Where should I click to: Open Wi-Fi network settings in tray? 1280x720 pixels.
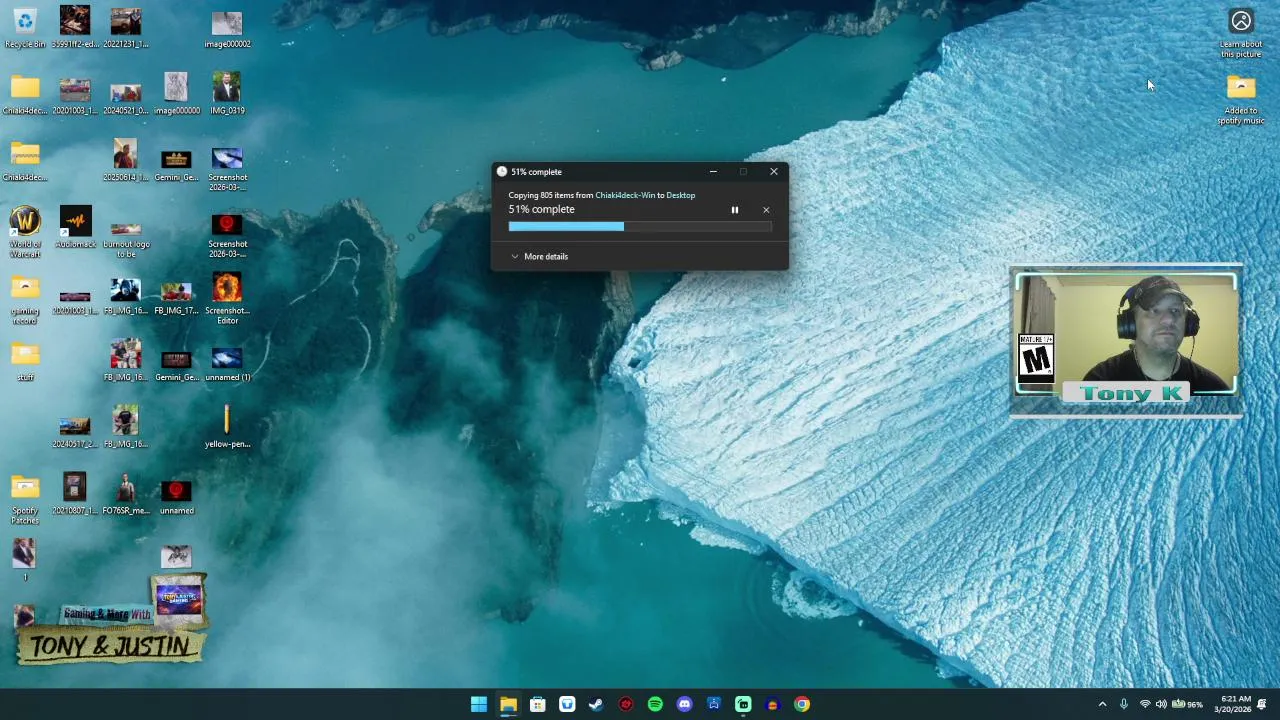1145,704
